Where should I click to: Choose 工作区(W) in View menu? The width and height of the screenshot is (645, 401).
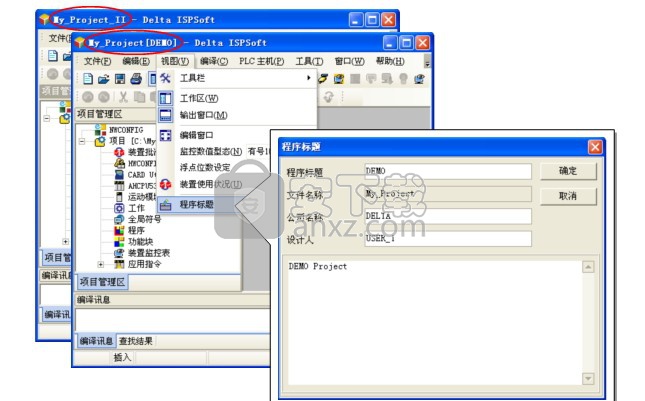click(x=199, y=98)
